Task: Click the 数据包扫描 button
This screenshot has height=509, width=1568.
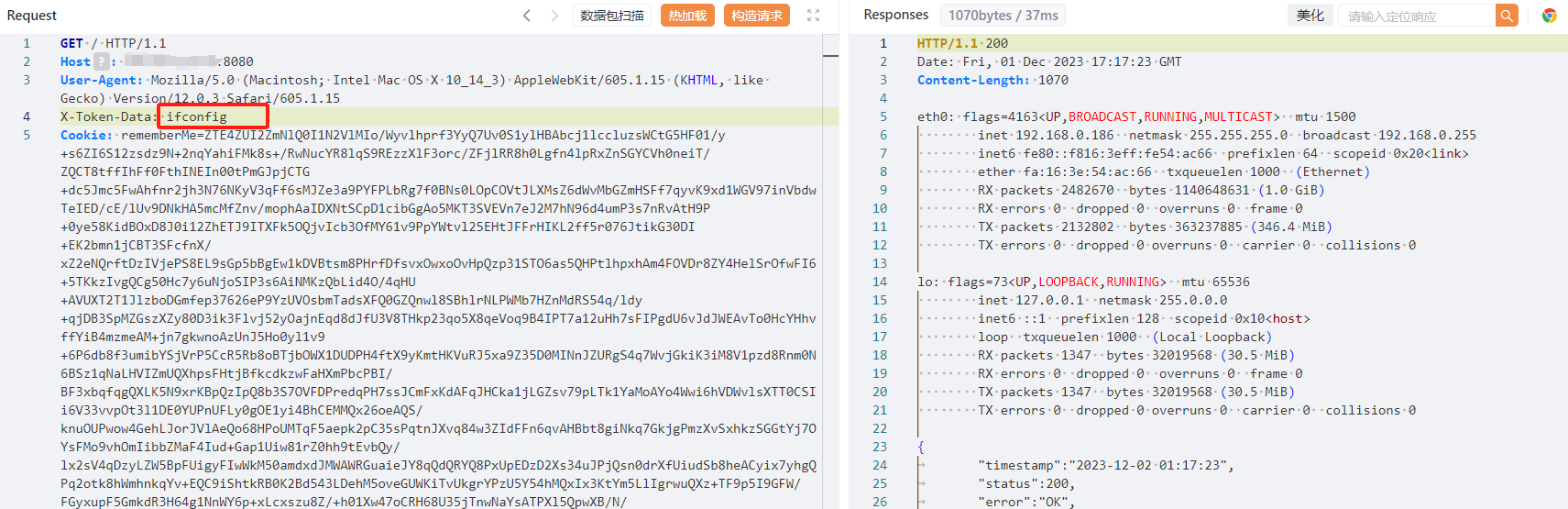Action: 612,16
